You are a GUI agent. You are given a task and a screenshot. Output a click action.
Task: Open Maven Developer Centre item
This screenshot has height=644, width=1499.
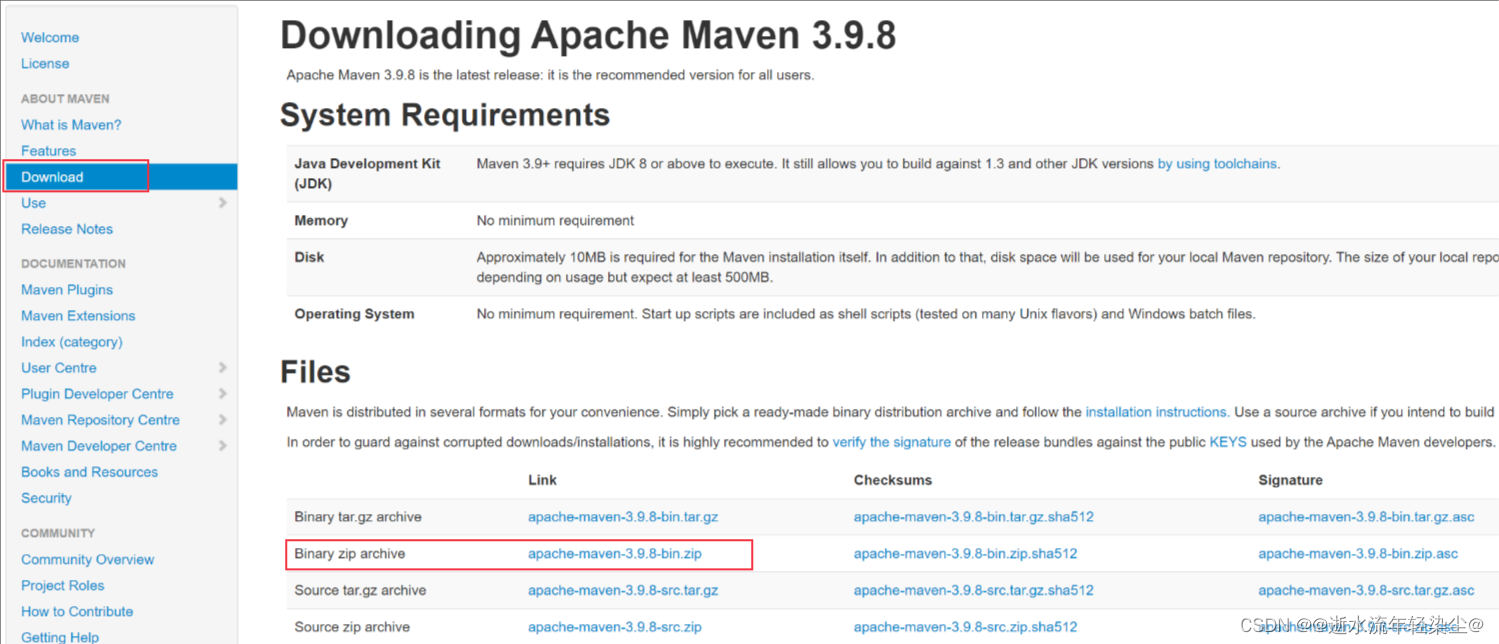[99, 446]
